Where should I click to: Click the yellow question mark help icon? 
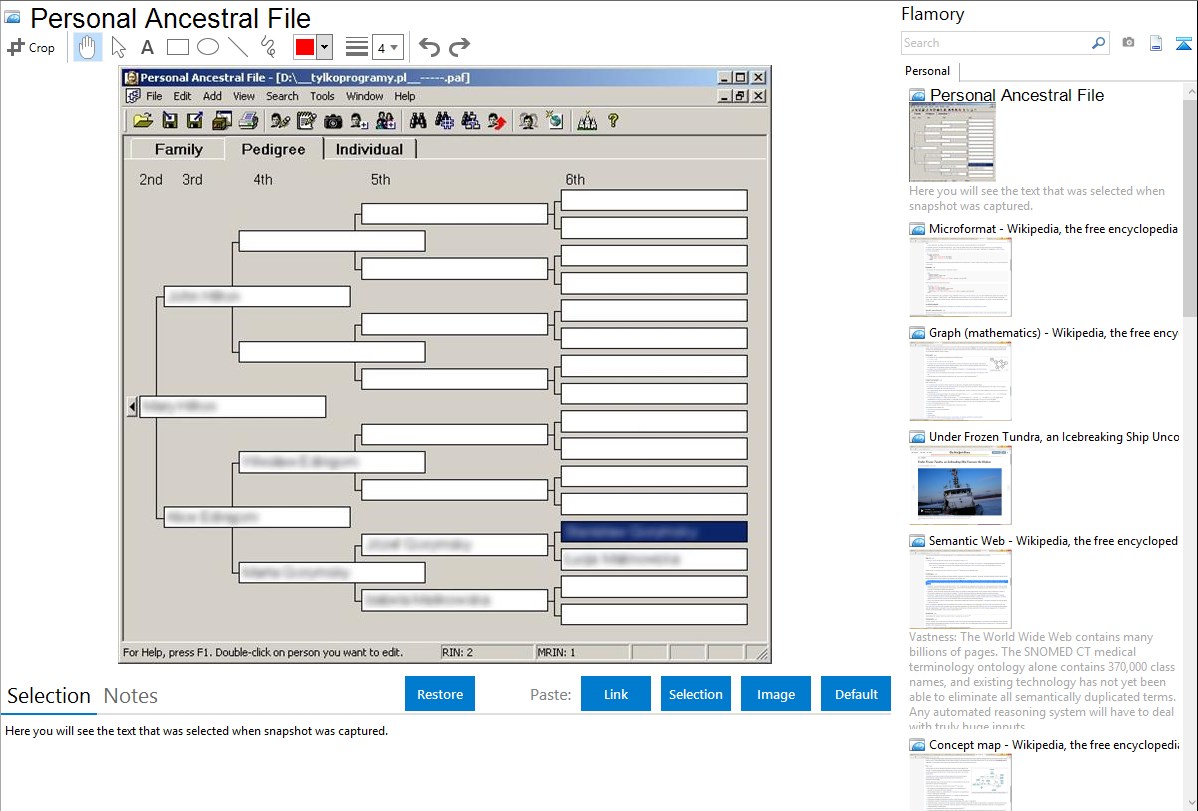pos(613,121)
